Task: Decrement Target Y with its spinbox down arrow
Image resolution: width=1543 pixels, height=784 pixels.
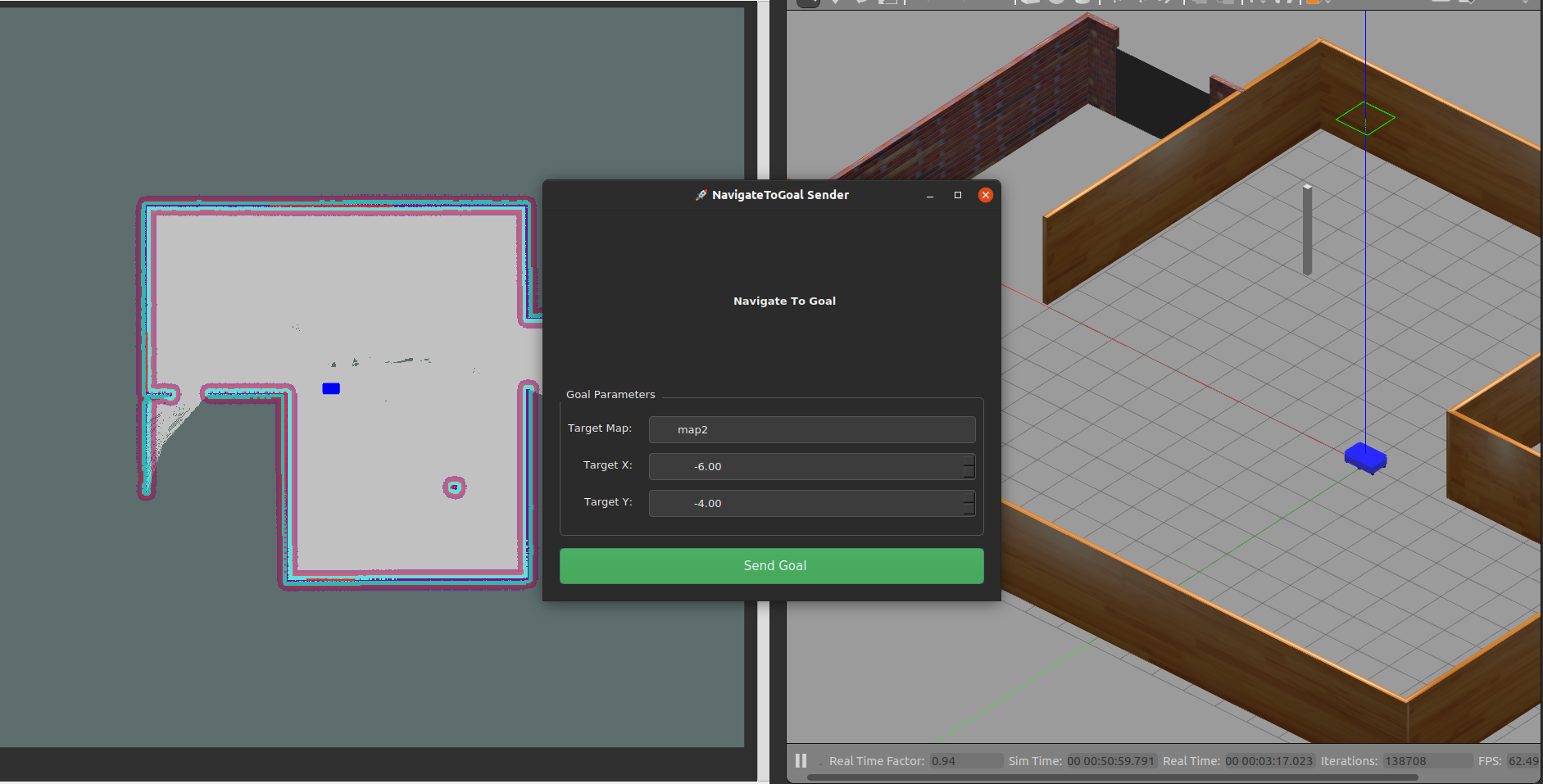Action: click(x=970, y=508)
